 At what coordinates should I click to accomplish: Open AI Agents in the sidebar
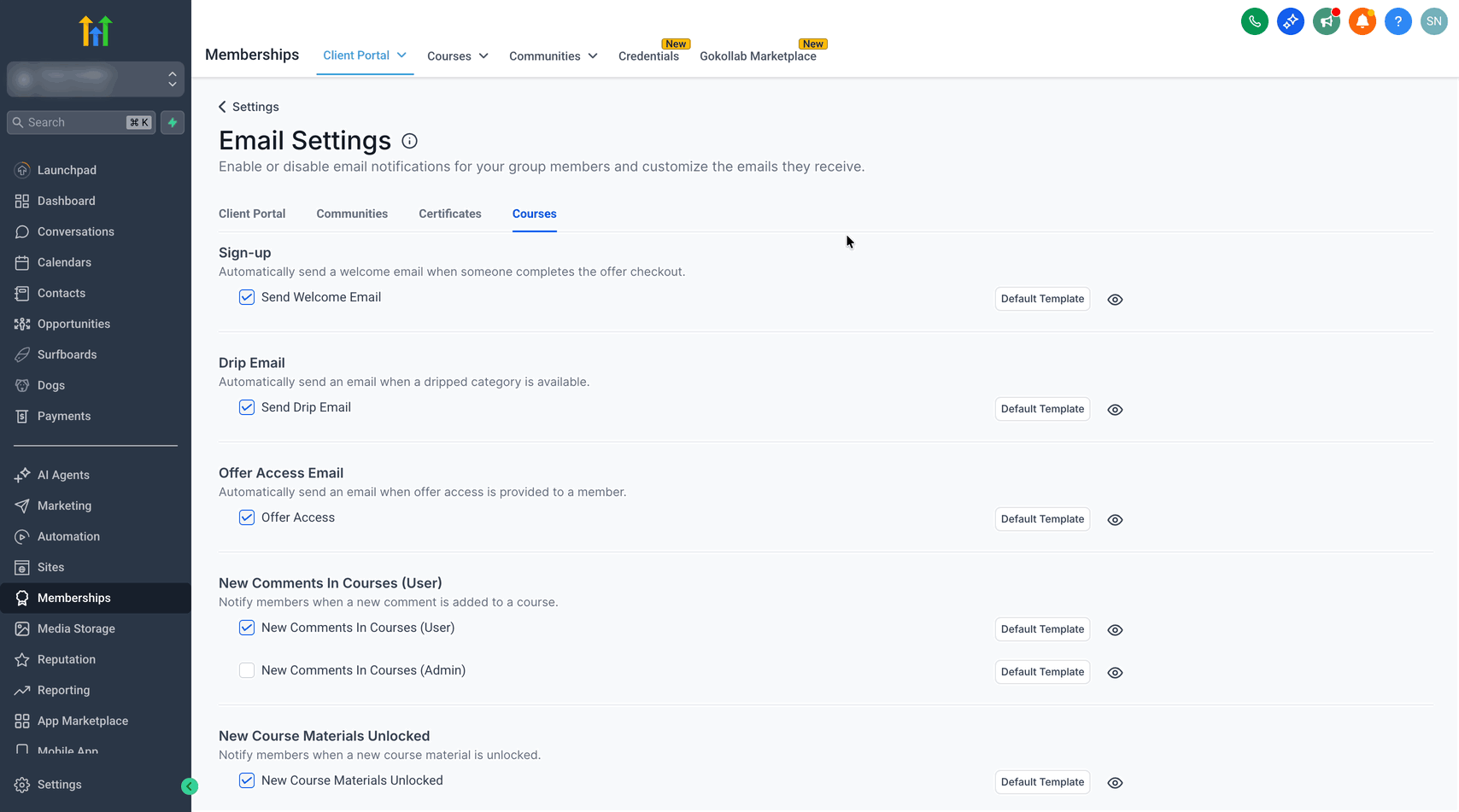pos(96,475)
